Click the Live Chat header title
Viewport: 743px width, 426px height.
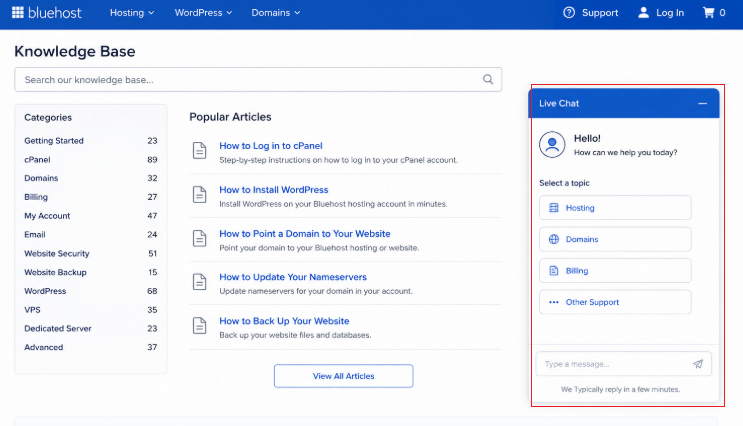tap(559, 103)
